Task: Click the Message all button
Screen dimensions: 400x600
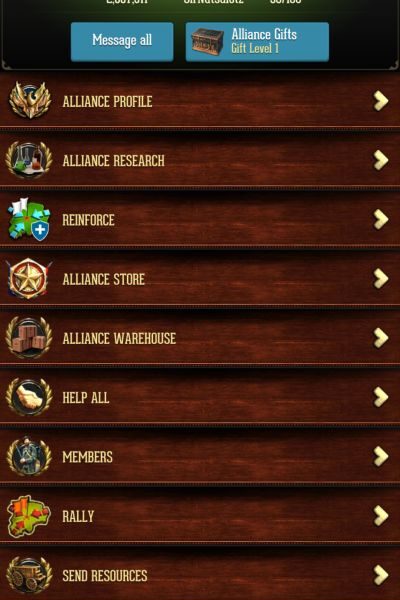Action: pyautogui.click(x=122, y=42)
